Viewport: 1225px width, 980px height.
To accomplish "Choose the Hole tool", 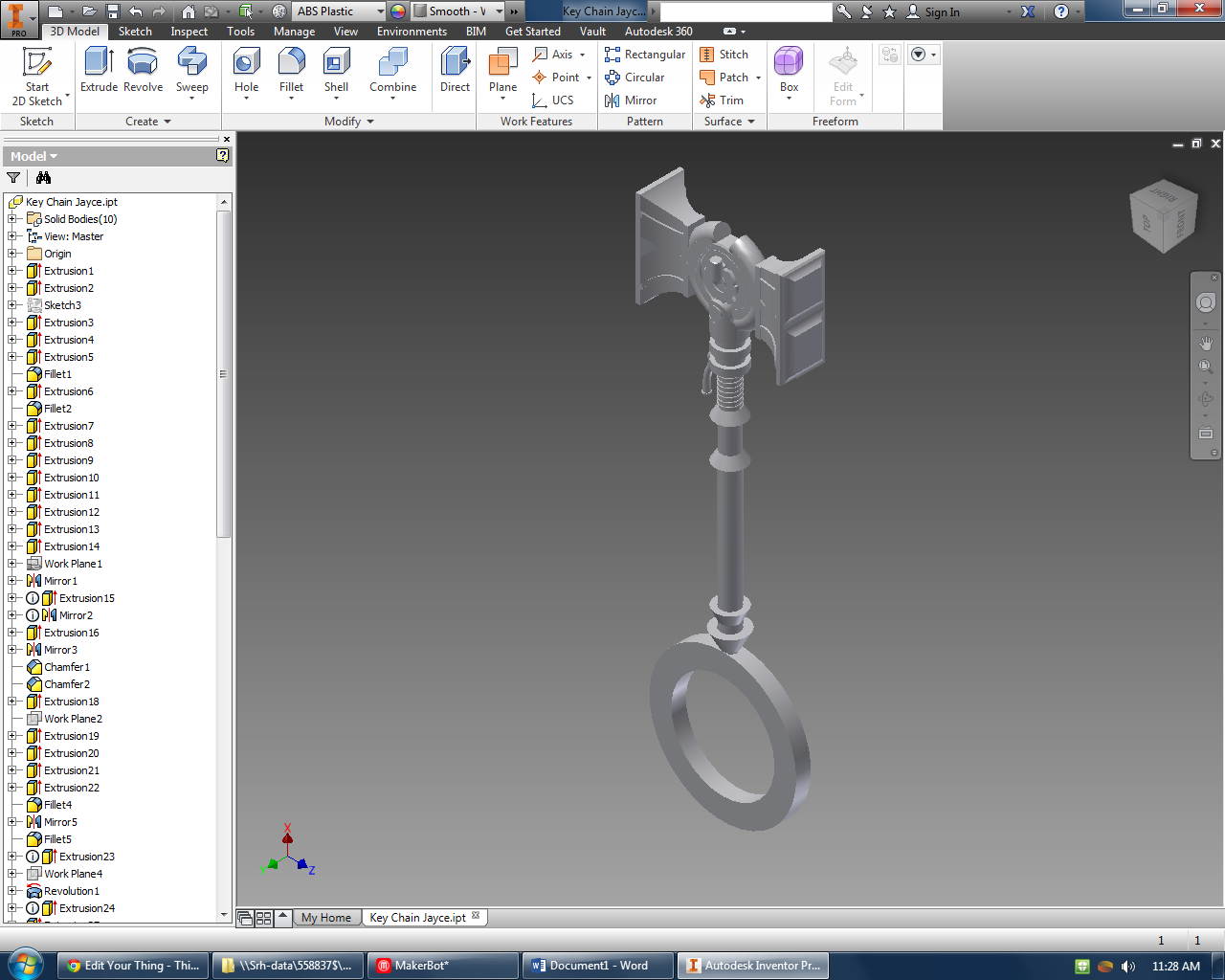I will point(247,74).
